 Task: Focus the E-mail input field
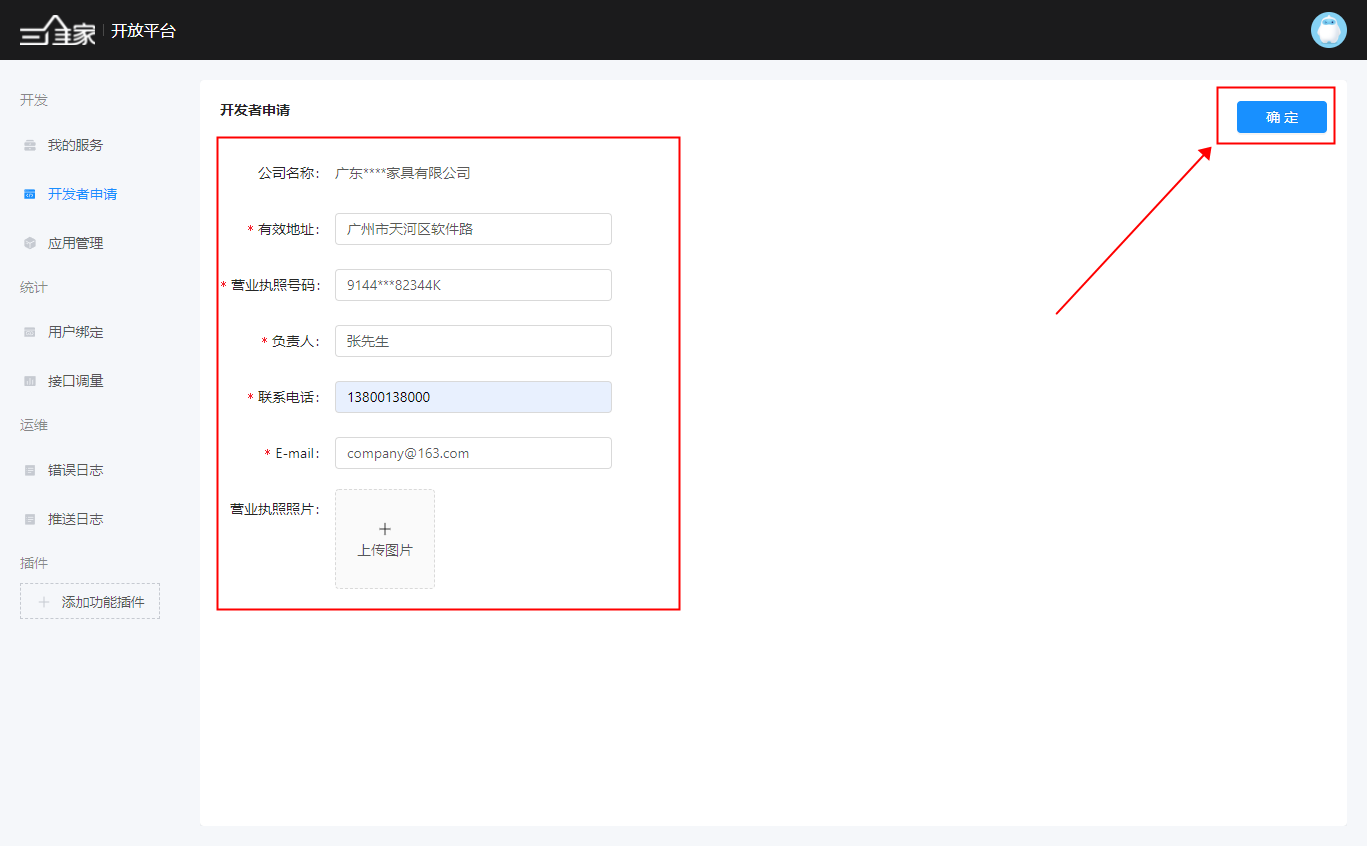pos(473,453)
